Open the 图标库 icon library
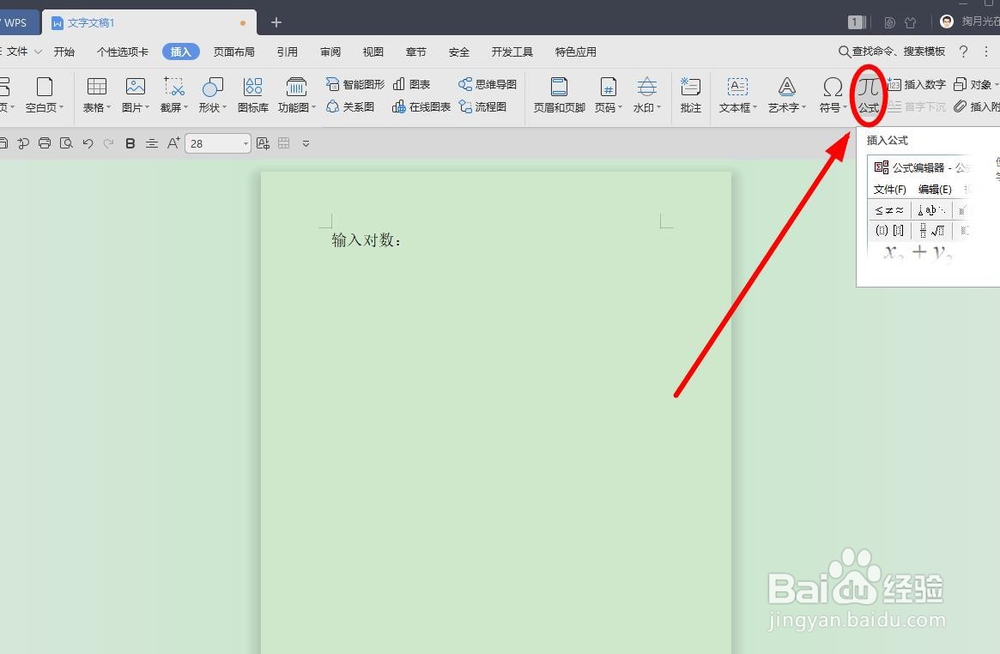Viewport: 1000px width, 654px height. pyautogui.click(x=253, y=94)
